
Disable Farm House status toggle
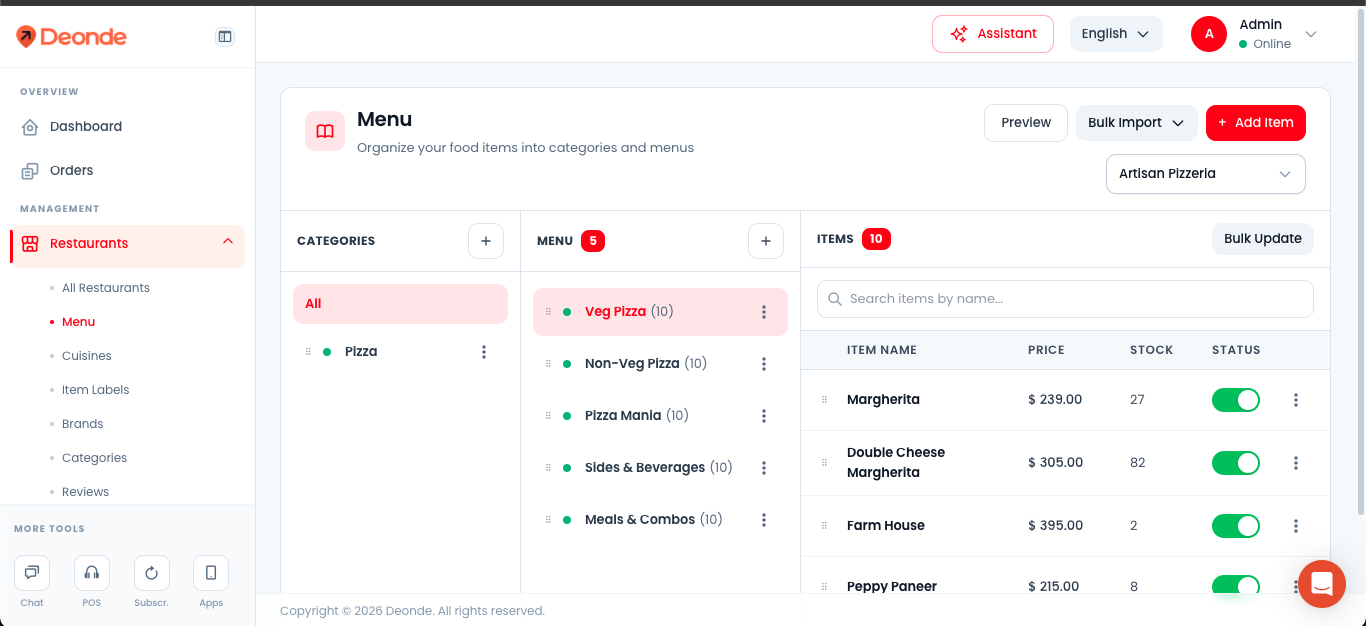(1236, 526)
